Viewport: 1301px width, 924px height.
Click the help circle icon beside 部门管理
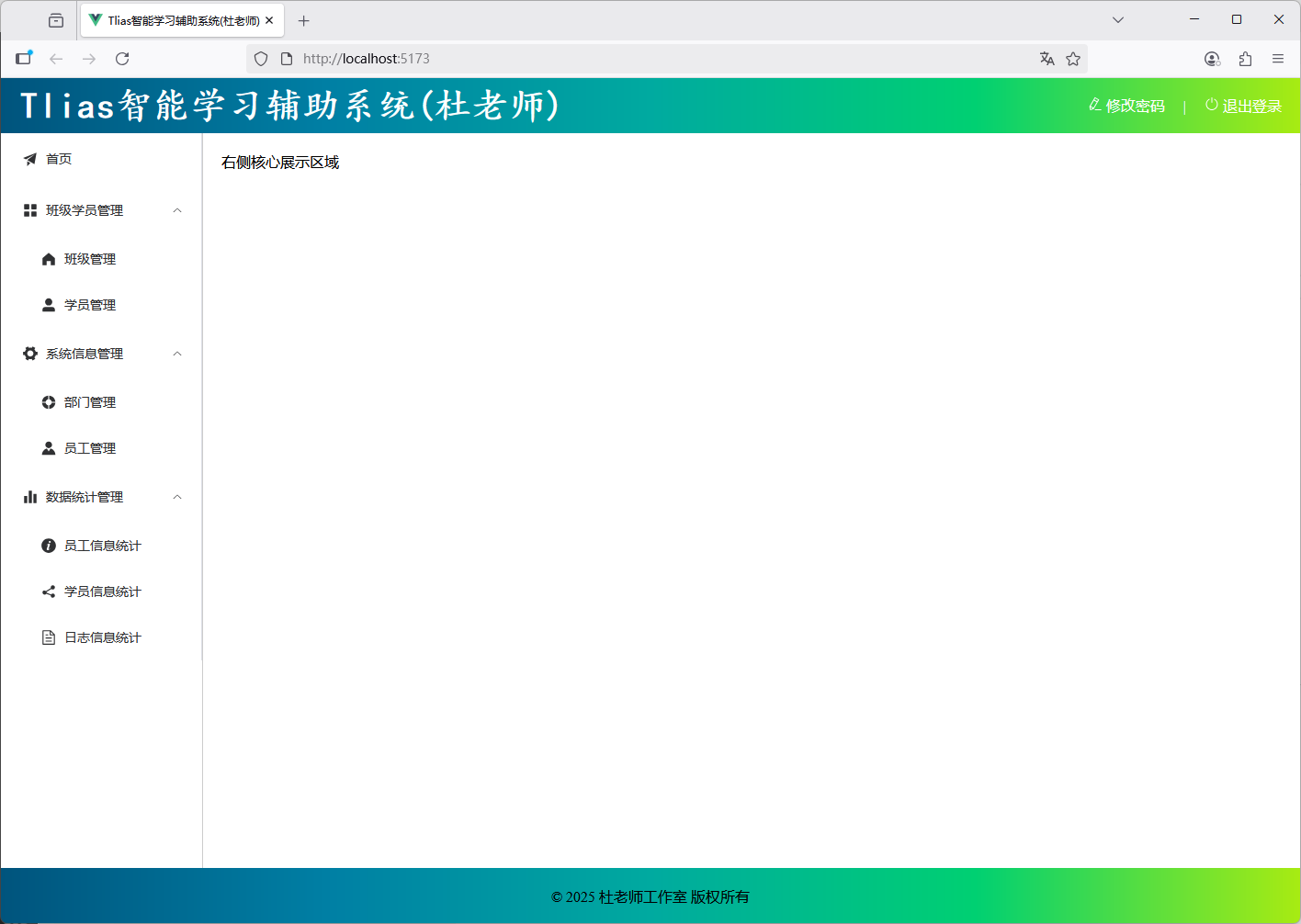[x=49, y=402]
